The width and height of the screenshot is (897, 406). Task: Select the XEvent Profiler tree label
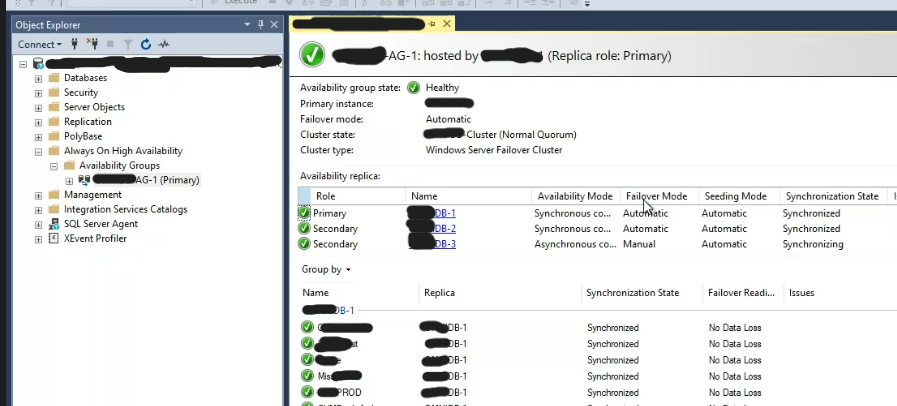coord(95,238)
